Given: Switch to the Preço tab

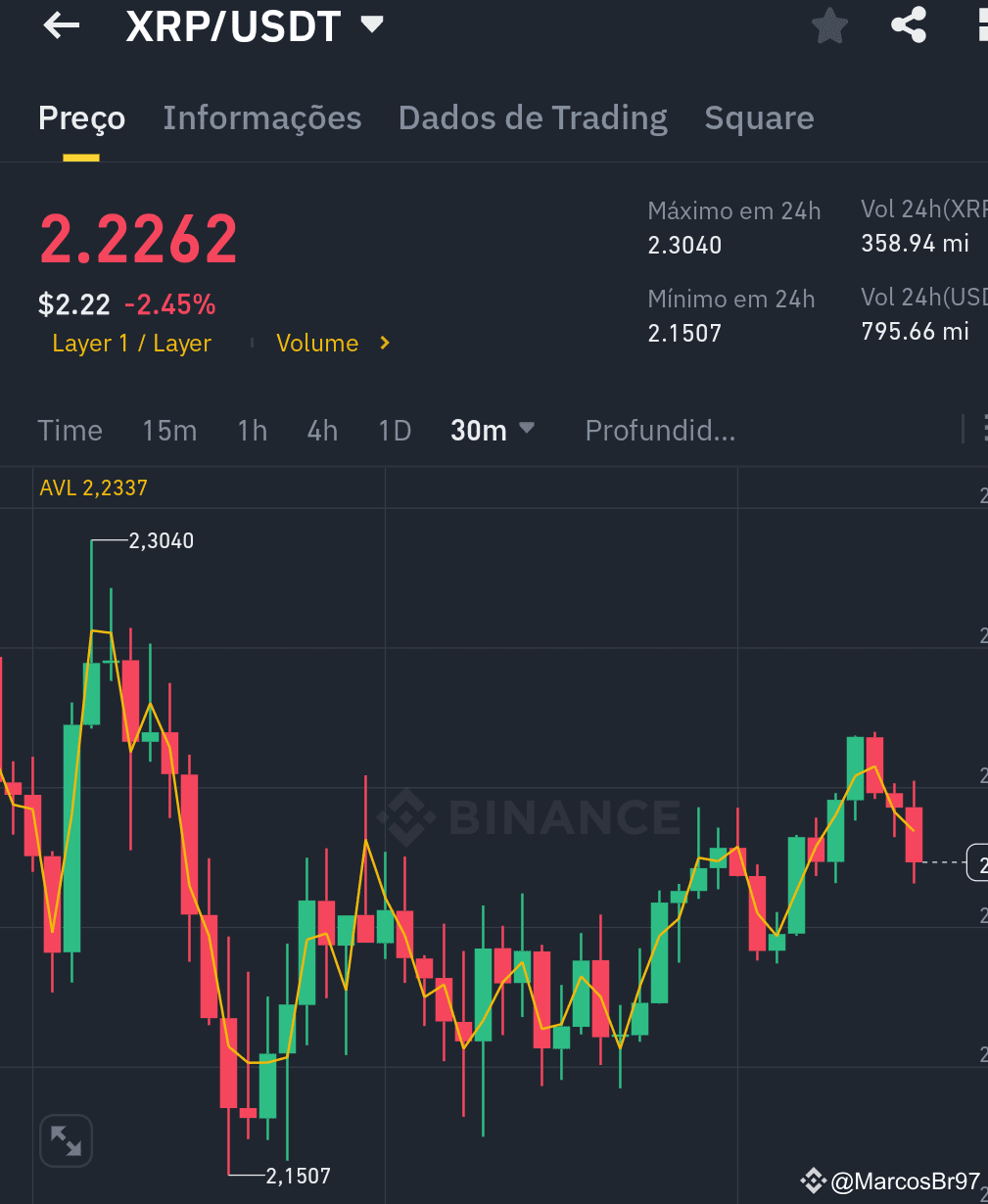Looking at the screenshot, I should pos(81,118).
